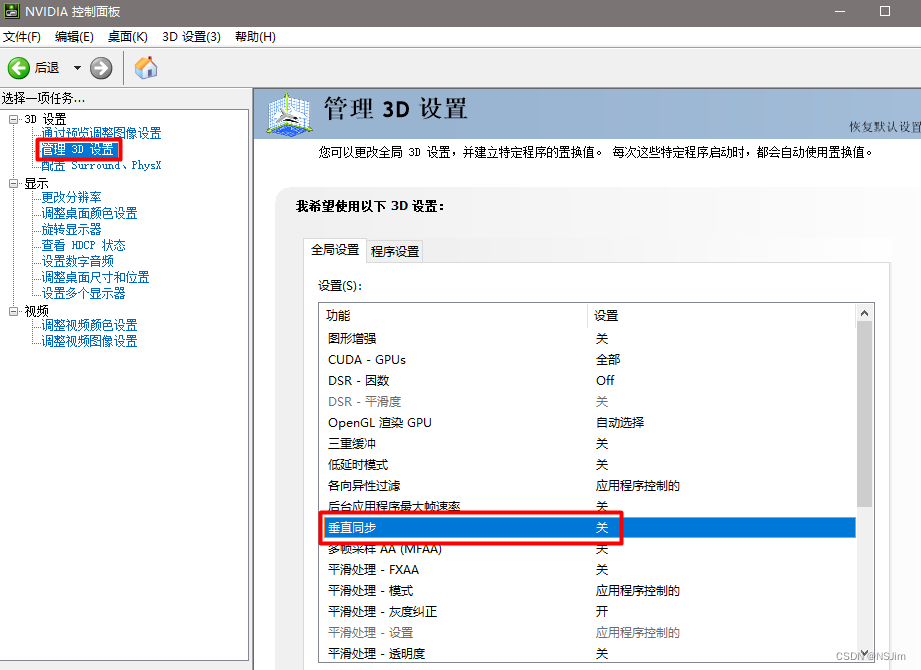Image resolution: width=921 pixels, height=670 pixels.
Task: Maximize the NVIDIA 控制面板 window
Action: click(x=885, y=11)
